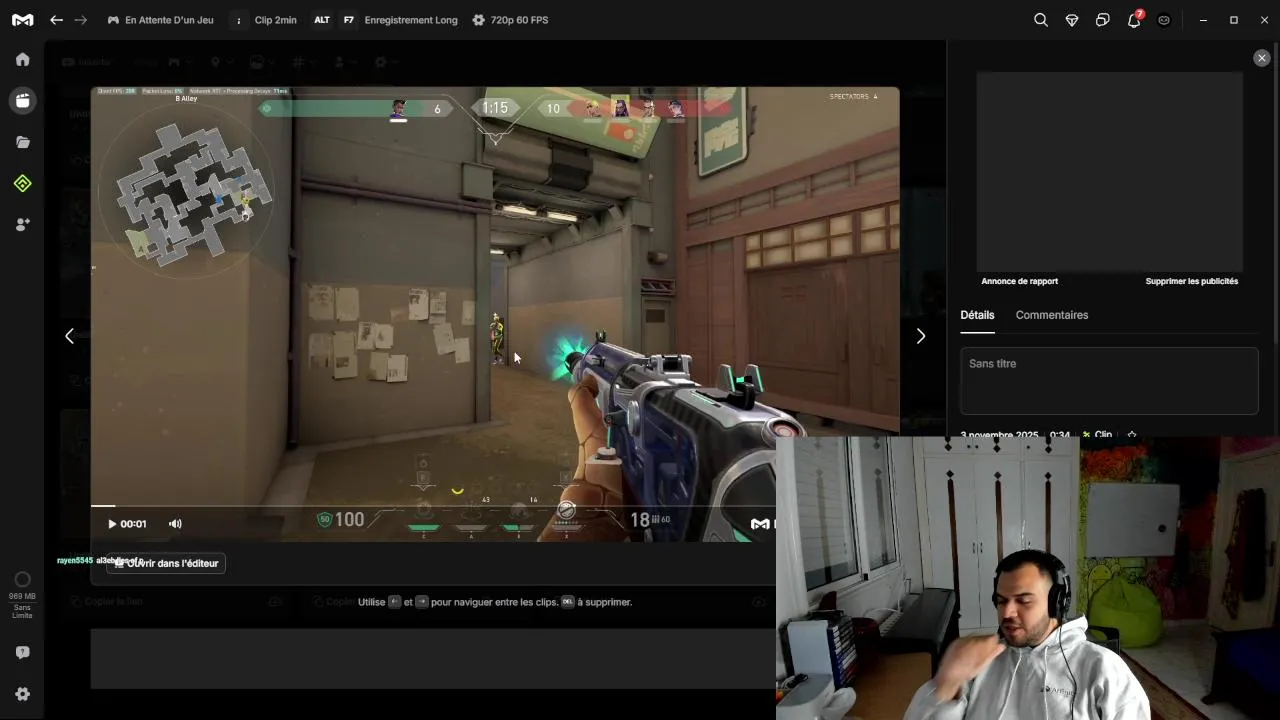The image size is (1280, 720).
Task: Click the ALT hotkey badge
Action: click(x=321, y=20)
